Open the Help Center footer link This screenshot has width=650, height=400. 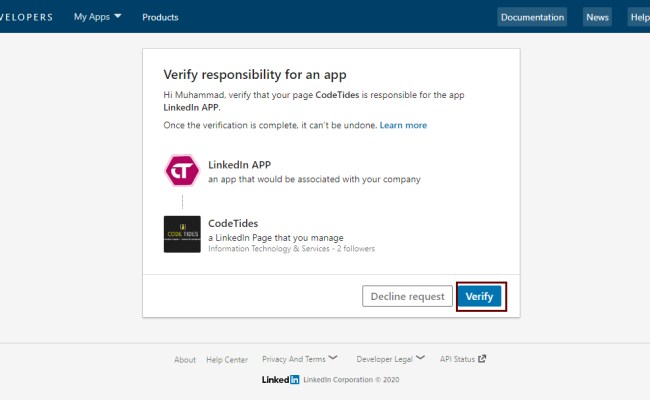(227, 360)
